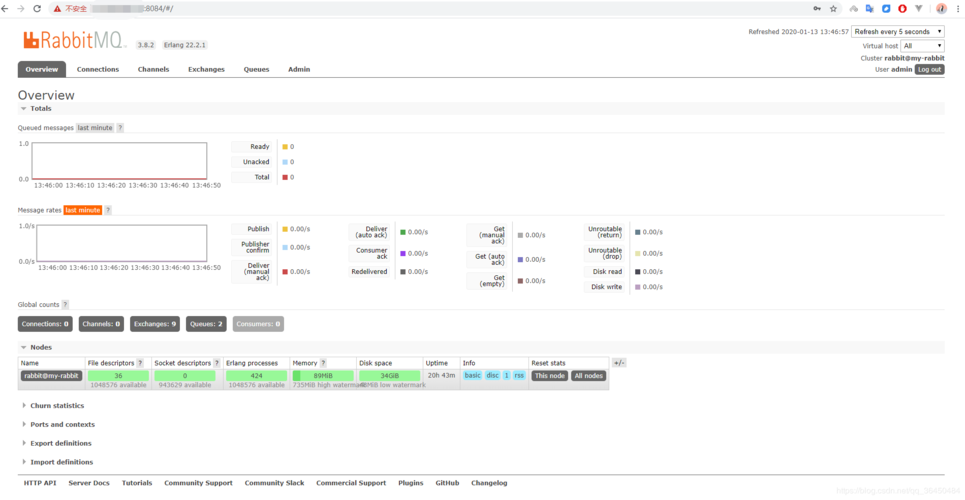Click the +/- columns toggle in Nodes table
The width and height of the screenshot is (965, 500).
pyautogui.click(x=619, y=363)
